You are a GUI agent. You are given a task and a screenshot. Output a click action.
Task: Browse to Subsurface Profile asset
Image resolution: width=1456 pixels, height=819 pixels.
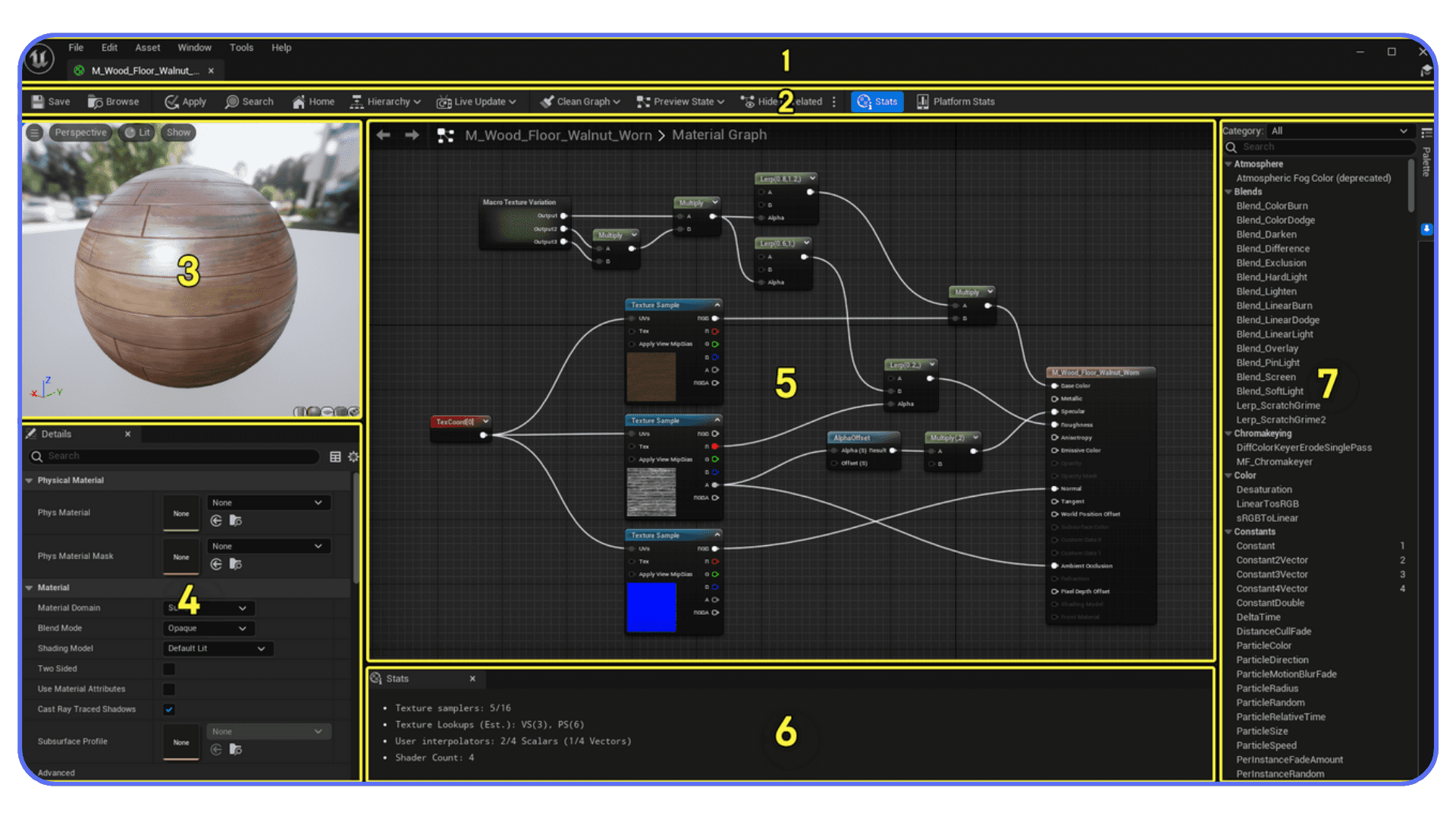[x=236, y=749]
